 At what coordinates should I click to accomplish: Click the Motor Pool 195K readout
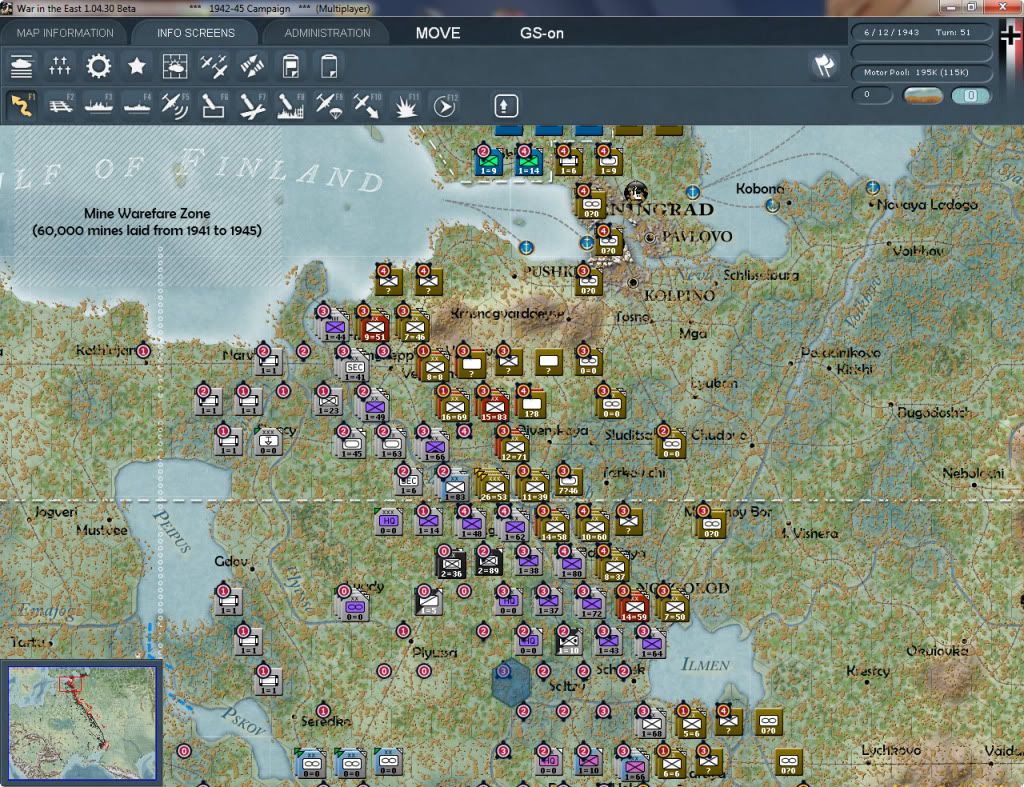(921, 72)
